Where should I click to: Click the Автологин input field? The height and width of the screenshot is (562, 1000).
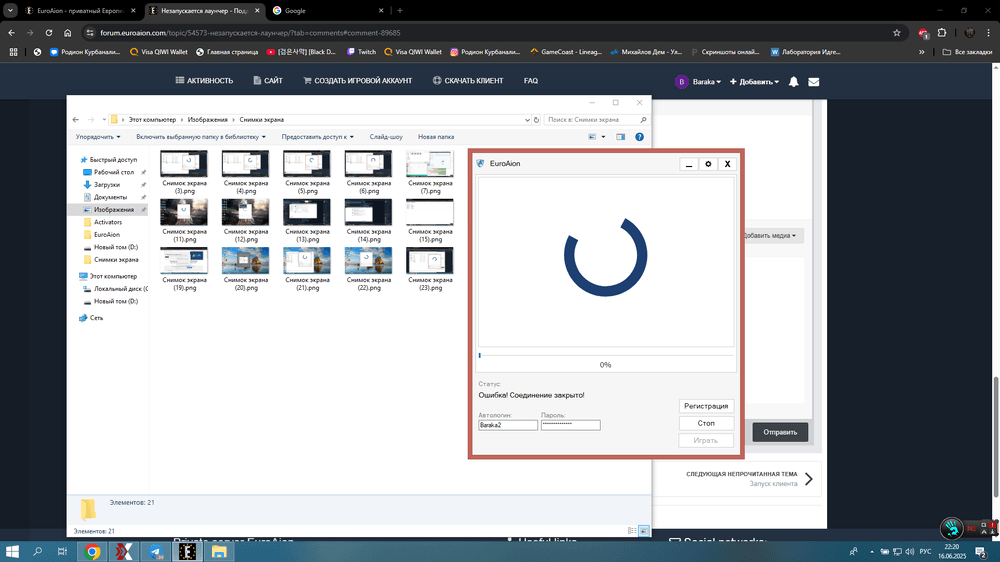(508, 425)
